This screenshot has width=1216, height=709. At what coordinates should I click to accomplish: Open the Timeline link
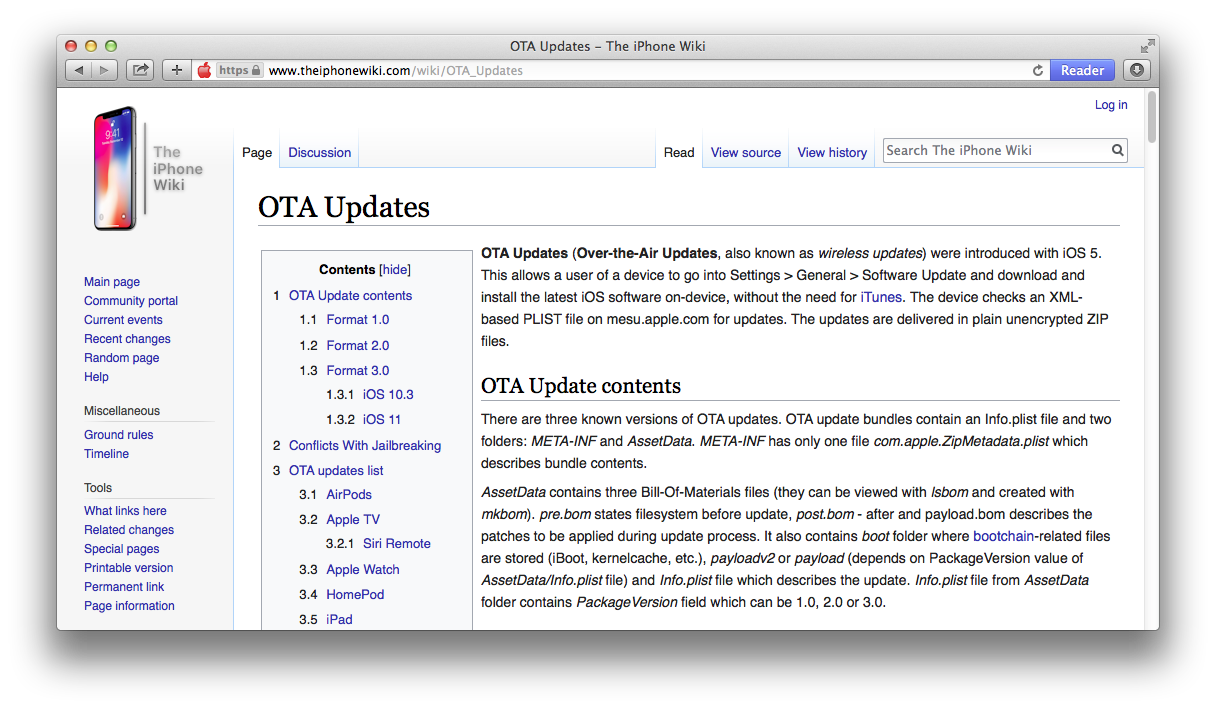click(106, 454)
